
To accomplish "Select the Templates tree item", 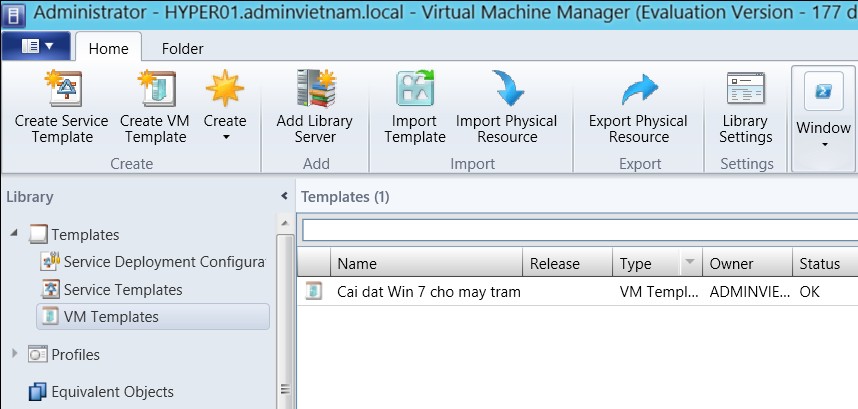I will pos(85,235).
